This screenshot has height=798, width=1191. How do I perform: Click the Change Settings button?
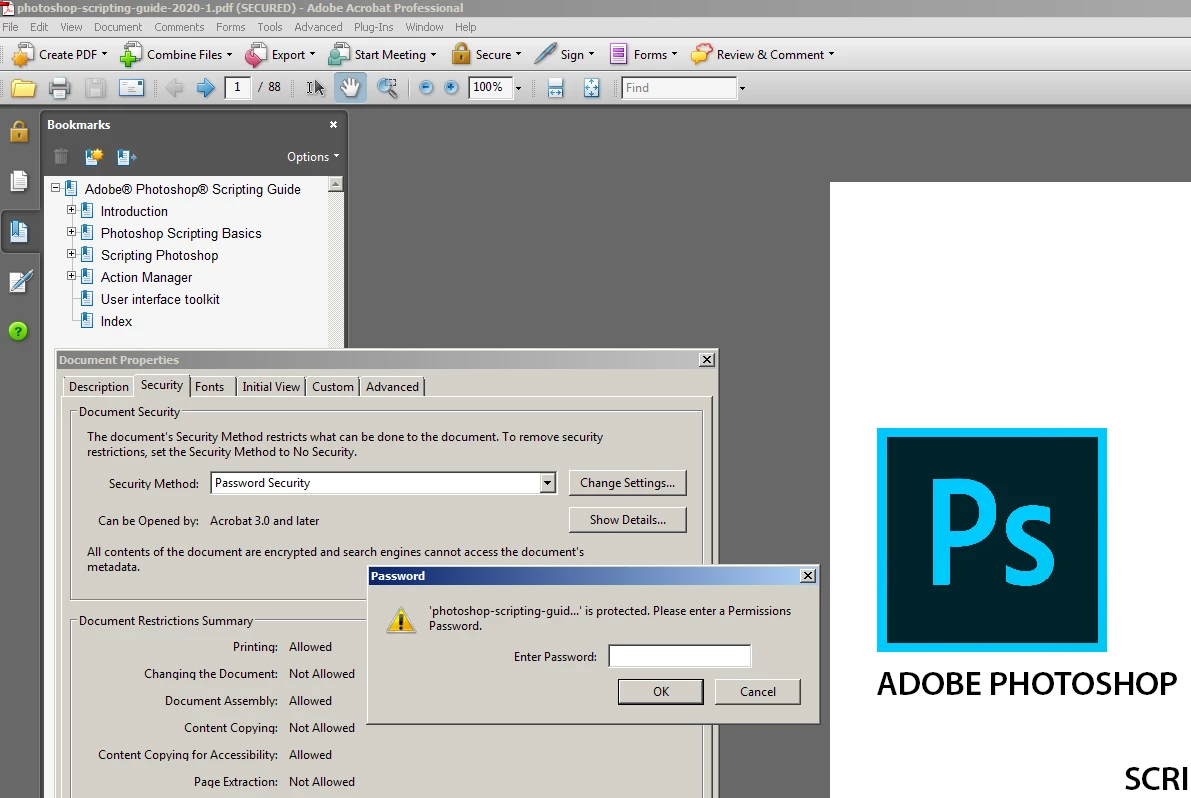tap(627, 483)
